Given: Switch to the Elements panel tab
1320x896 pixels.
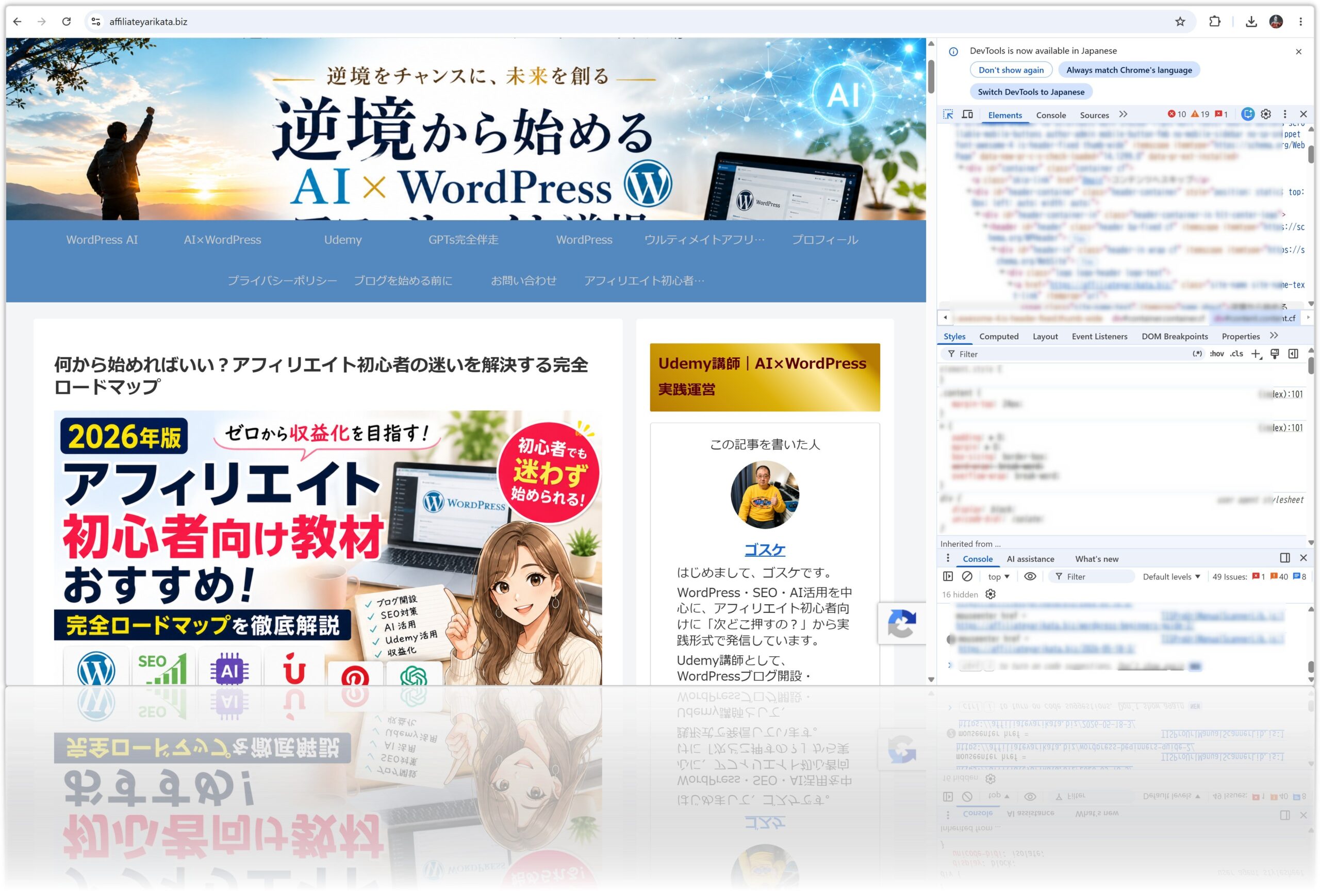Looking at the screenshot, I should tap(1005, 114).
